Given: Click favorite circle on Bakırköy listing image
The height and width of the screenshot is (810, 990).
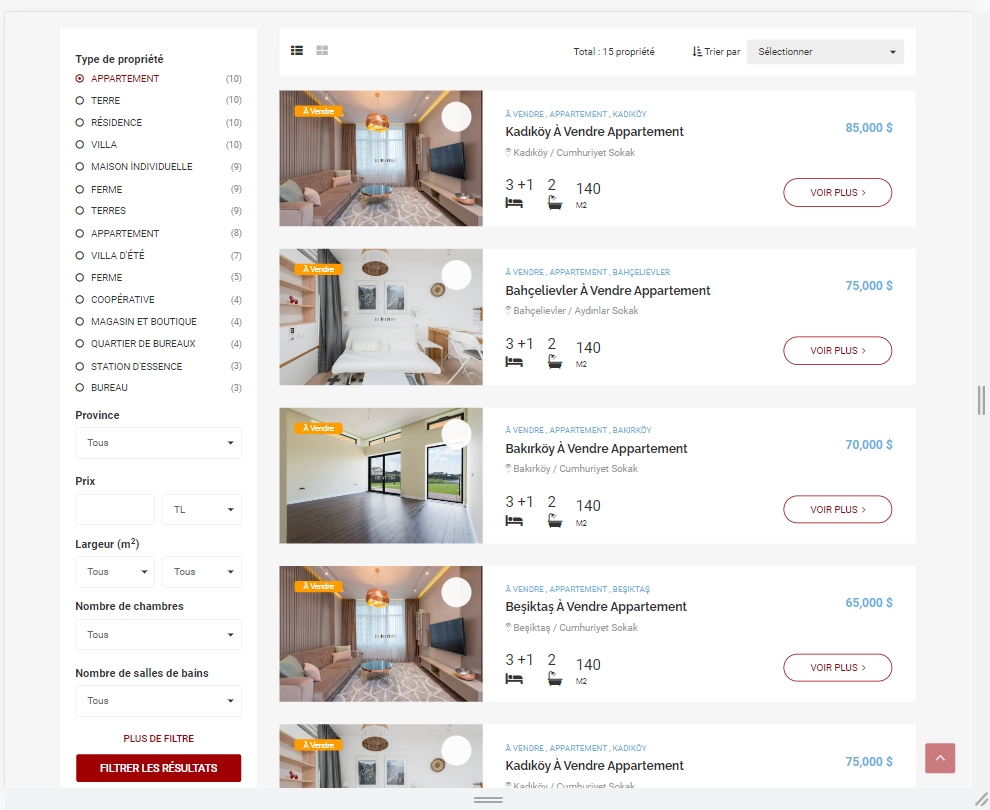Looking at the screenshot, I should [x=456, y=434].
